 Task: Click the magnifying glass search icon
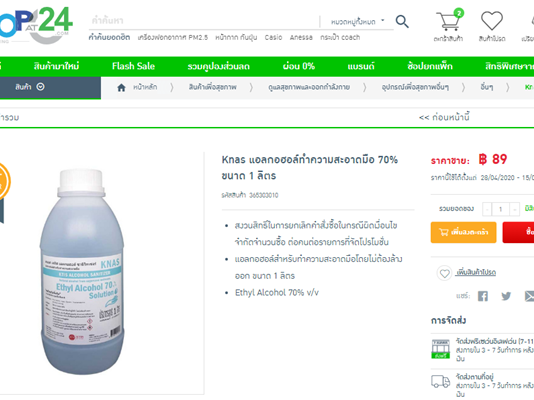click(402, 21)
